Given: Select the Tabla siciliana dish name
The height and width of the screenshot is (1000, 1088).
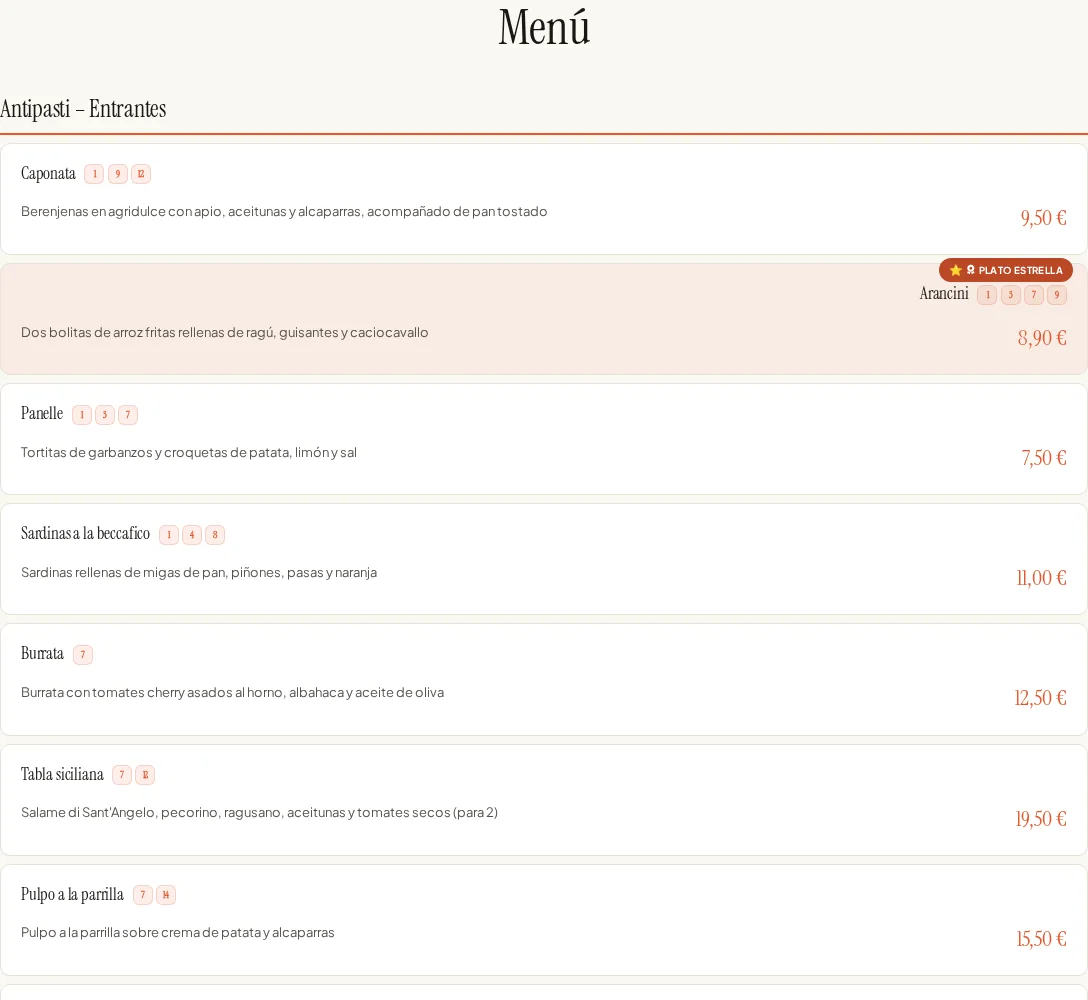Looking at the screenshot, I should coord(62,774).
